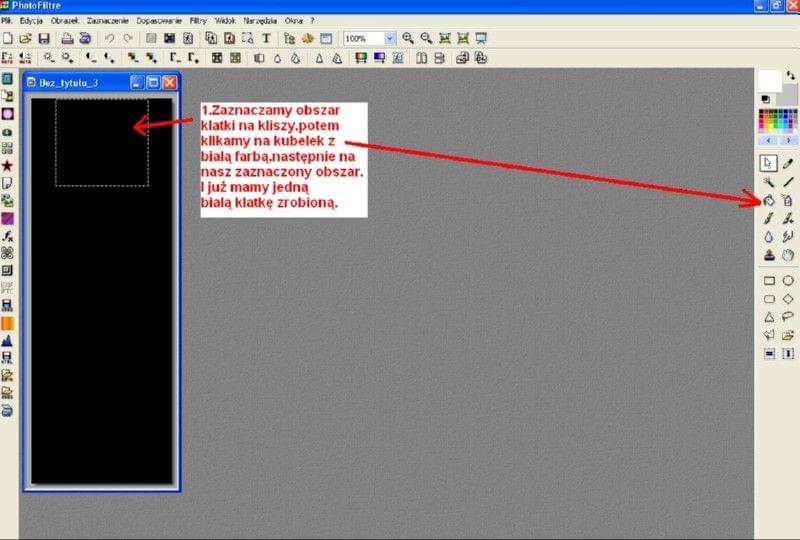The image size is (800, 540).
Task: Click the fx sidebar icon
Action: pyautogui.click(x=7, y=236)
